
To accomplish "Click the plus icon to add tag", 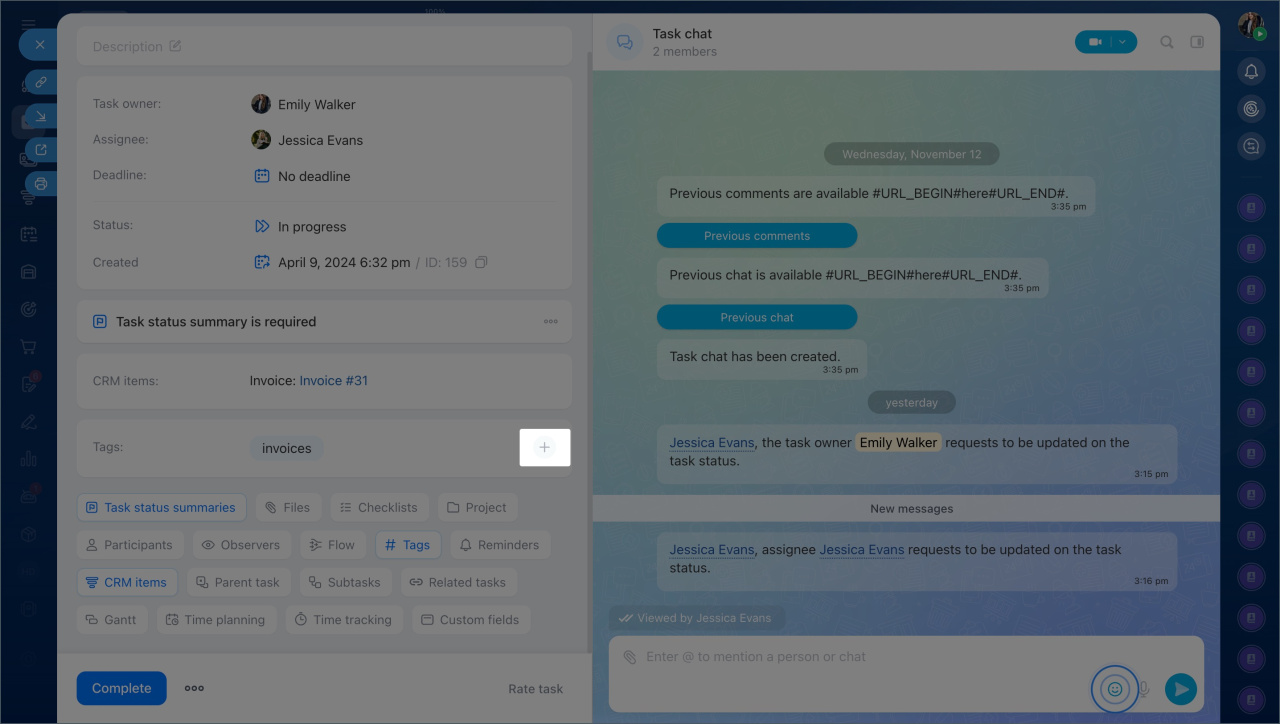I will tap(544, 447).
